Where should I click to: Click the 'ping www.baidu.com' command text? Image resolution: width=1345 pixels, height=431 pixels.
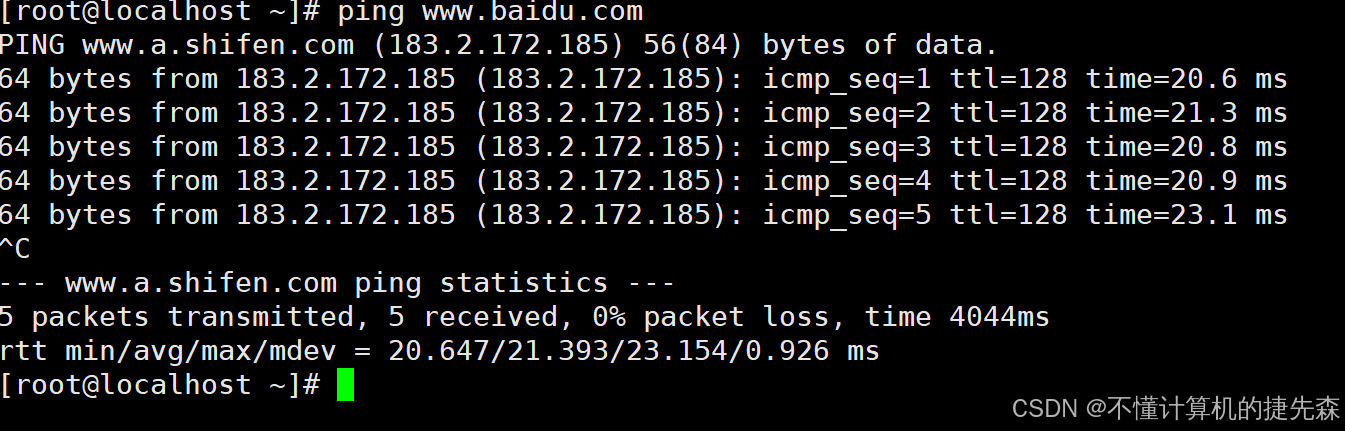click(490, 13)
